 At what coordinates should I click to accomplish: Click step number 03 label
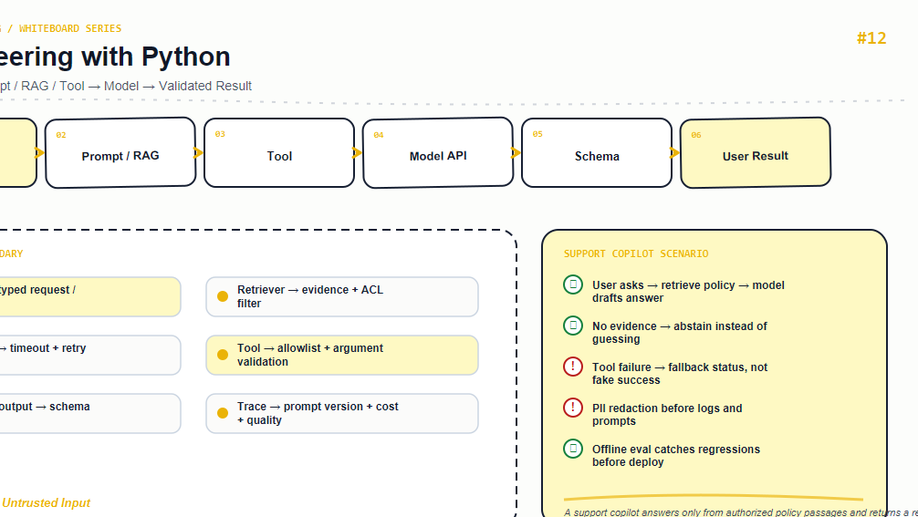point(220,134)
